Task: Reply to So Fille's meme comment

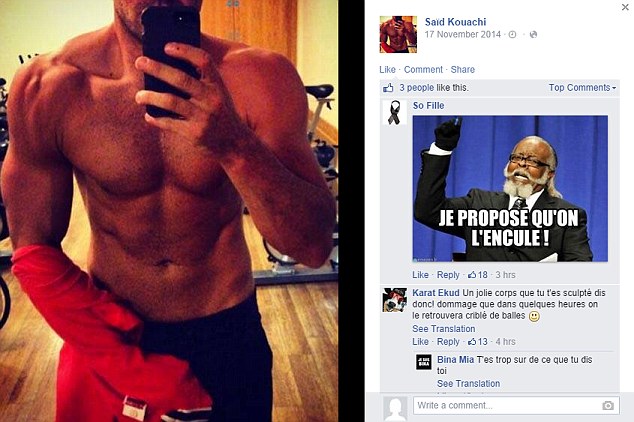Action: point(448,275)
